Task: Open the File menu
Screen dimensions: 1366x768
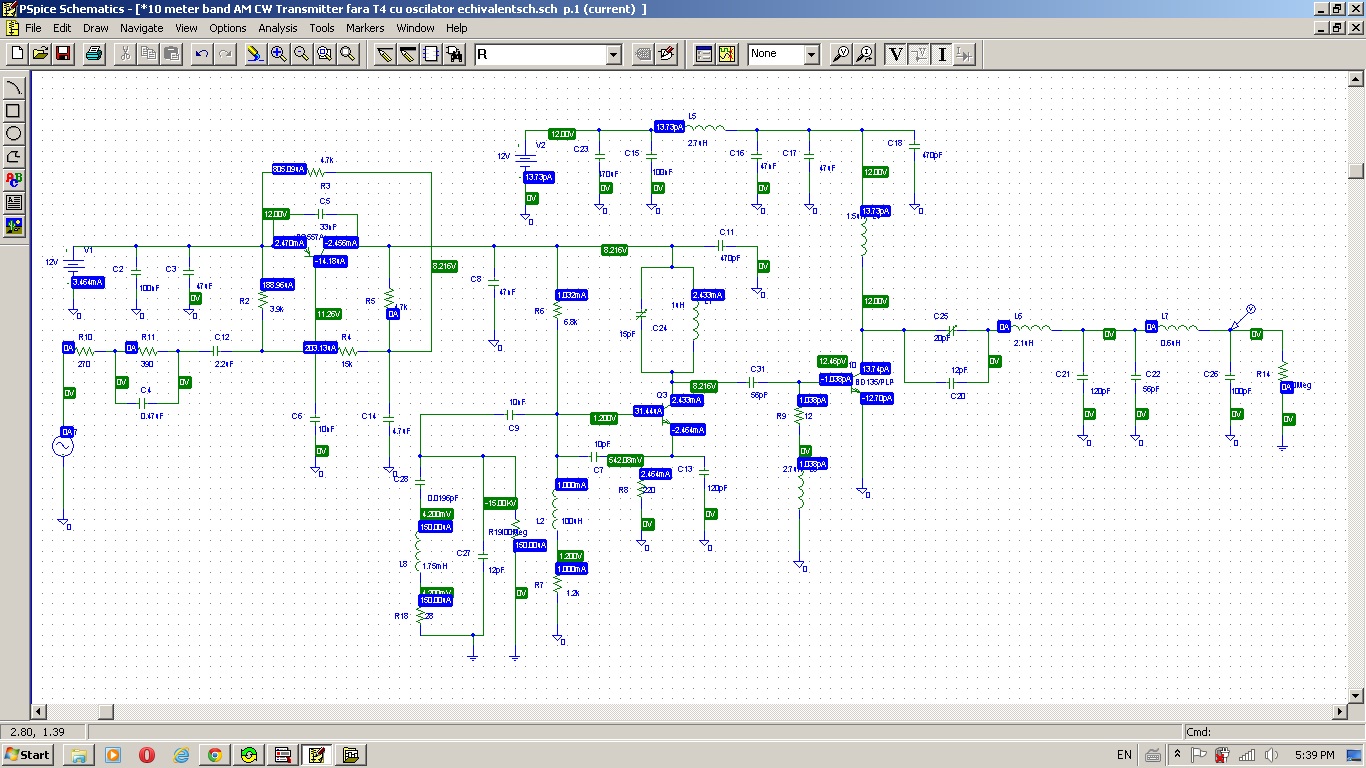Action: click(33, 28)
